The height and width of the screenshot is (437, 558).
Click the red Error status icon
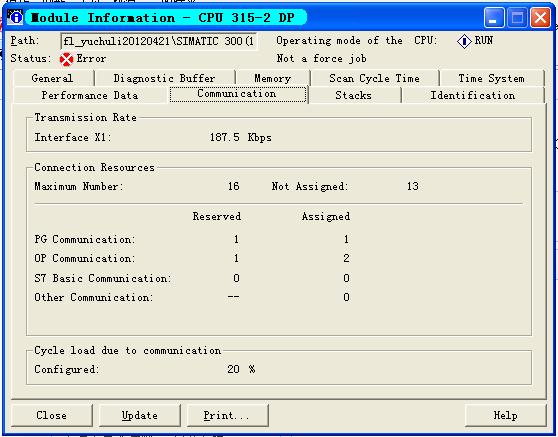point(66,59)
